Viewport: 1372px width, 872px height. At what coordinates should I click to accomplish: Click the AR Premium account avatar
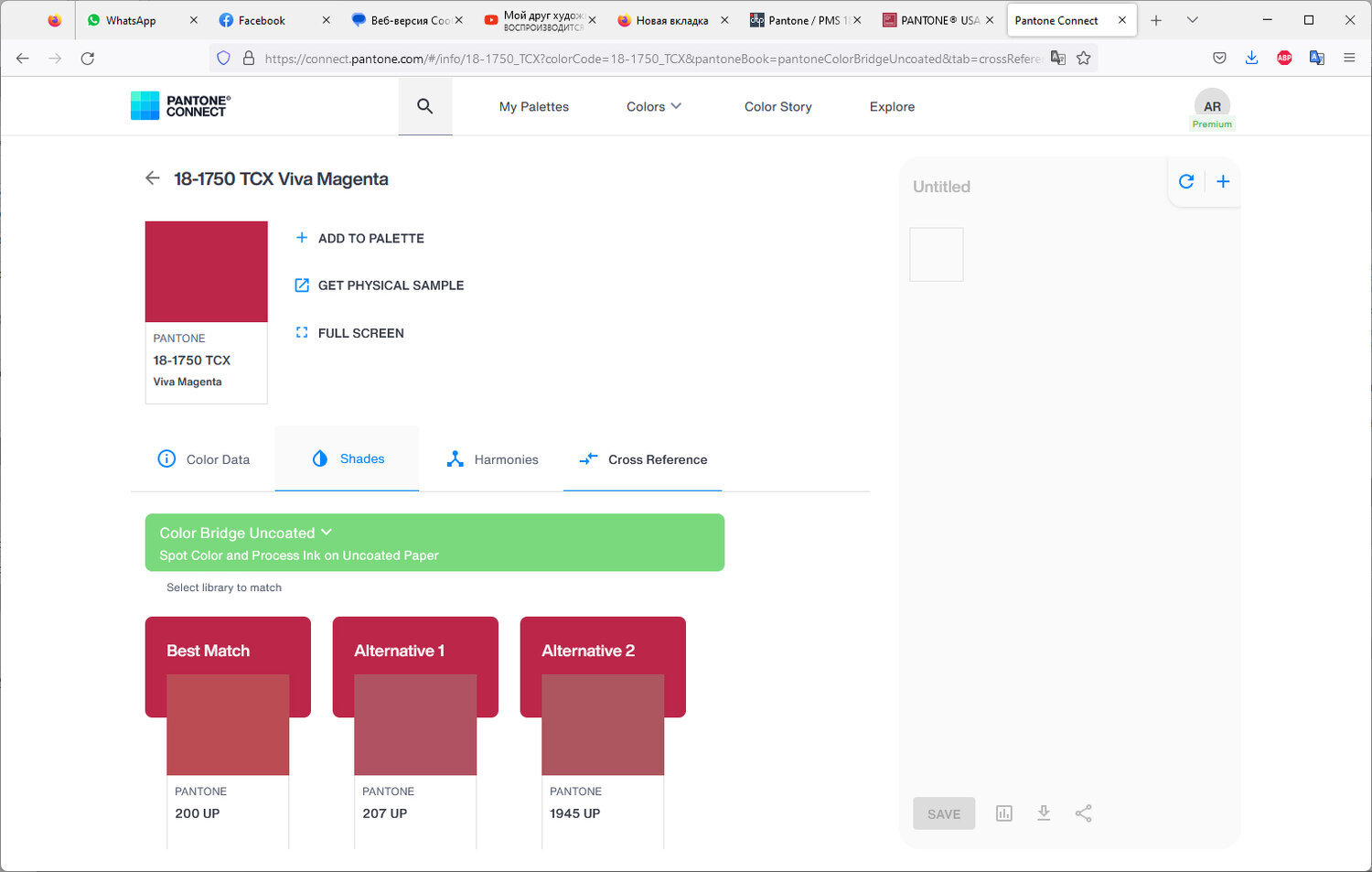point(1212,109)
